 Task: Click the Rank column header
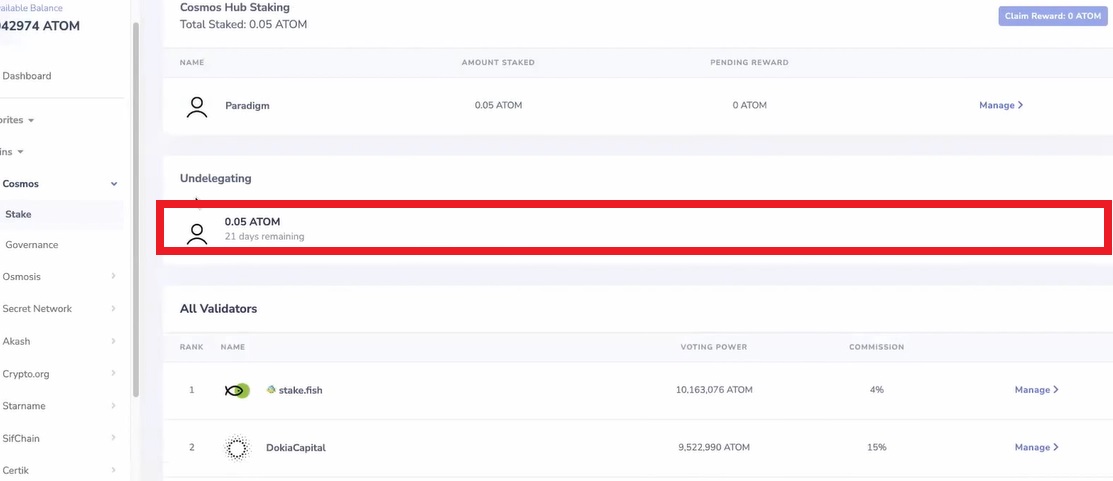pyautogui.click(x=192, y=347)
